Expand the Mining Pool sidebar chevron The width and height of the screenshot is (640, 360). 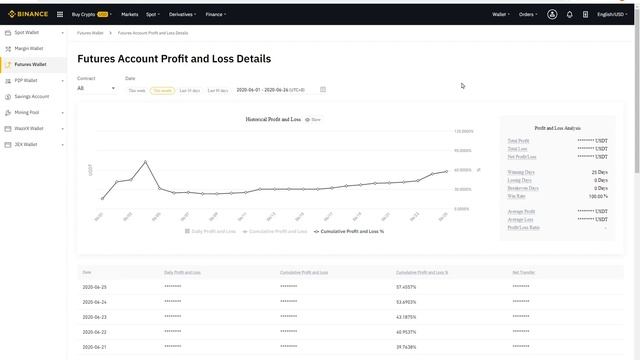pos(62,113)
